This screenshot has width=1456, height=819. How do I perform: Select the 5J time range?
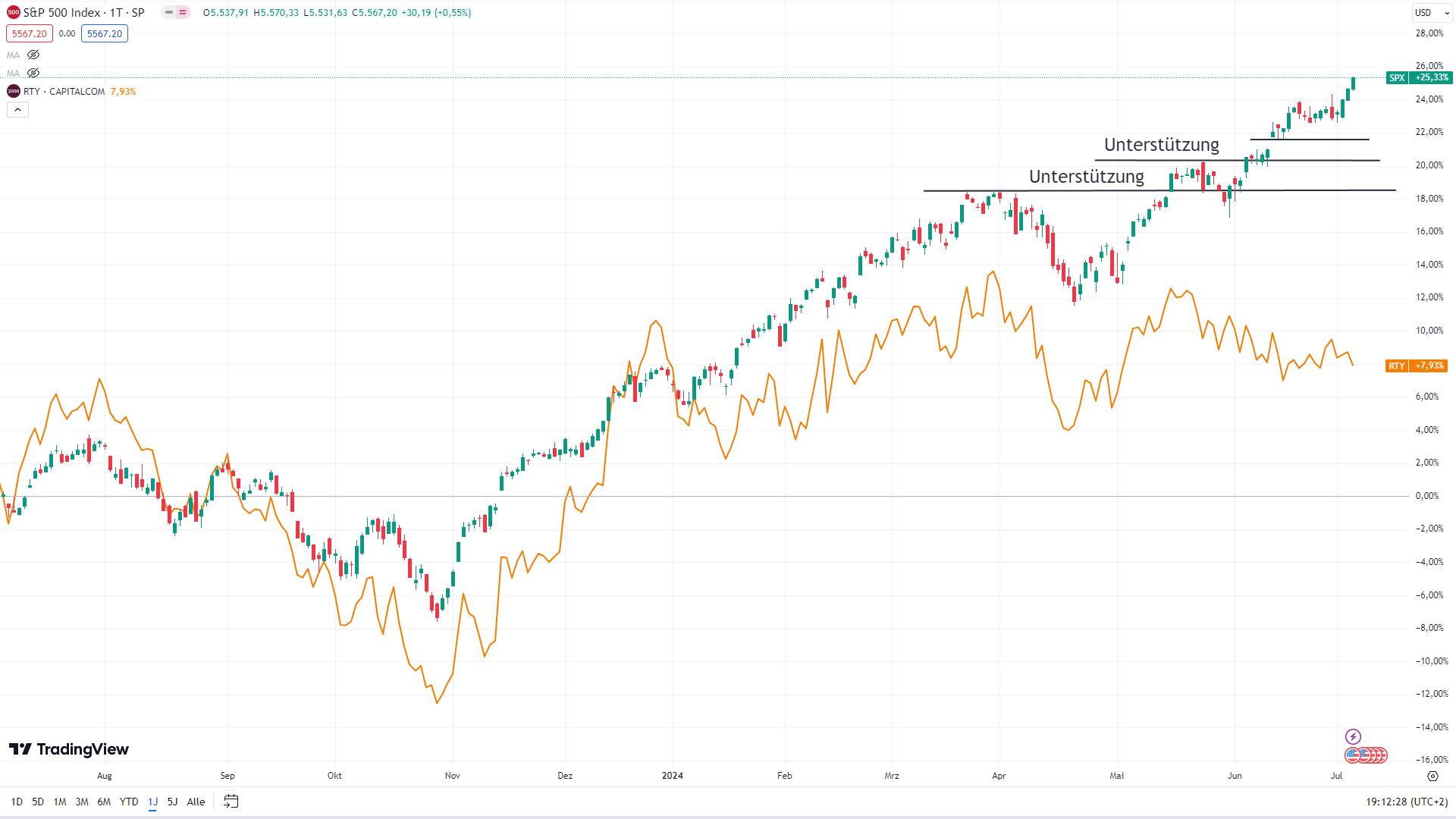point(172,802)
